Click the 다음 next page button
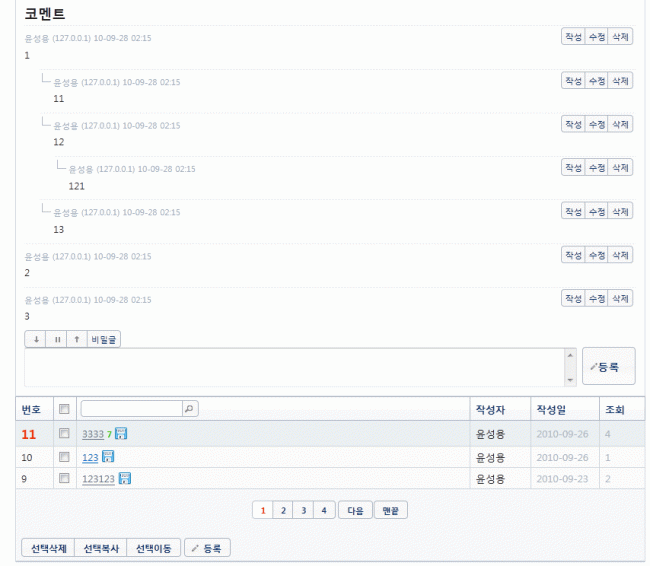 [x=355, y=510]
